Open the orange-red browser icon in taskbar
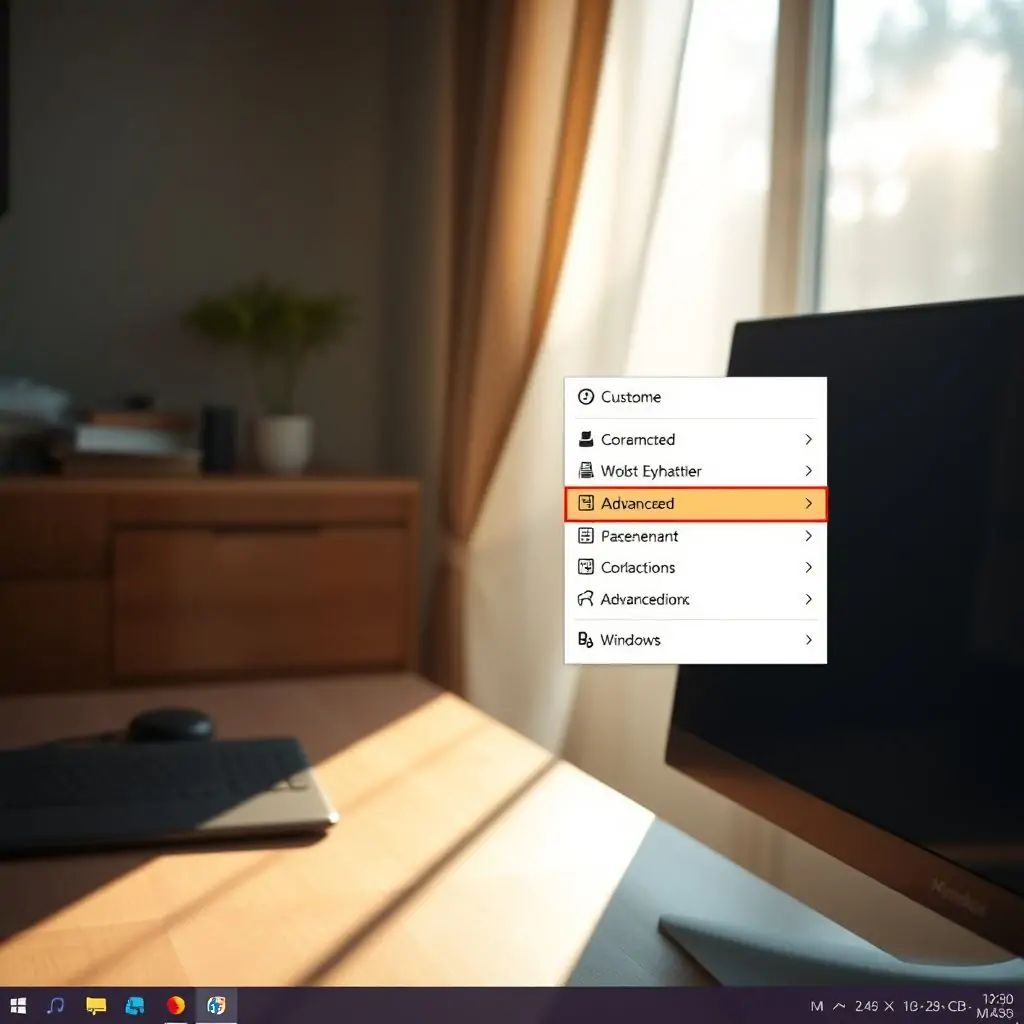The height and width of the screenshot is (1024, 1024). pos(176,1005)
